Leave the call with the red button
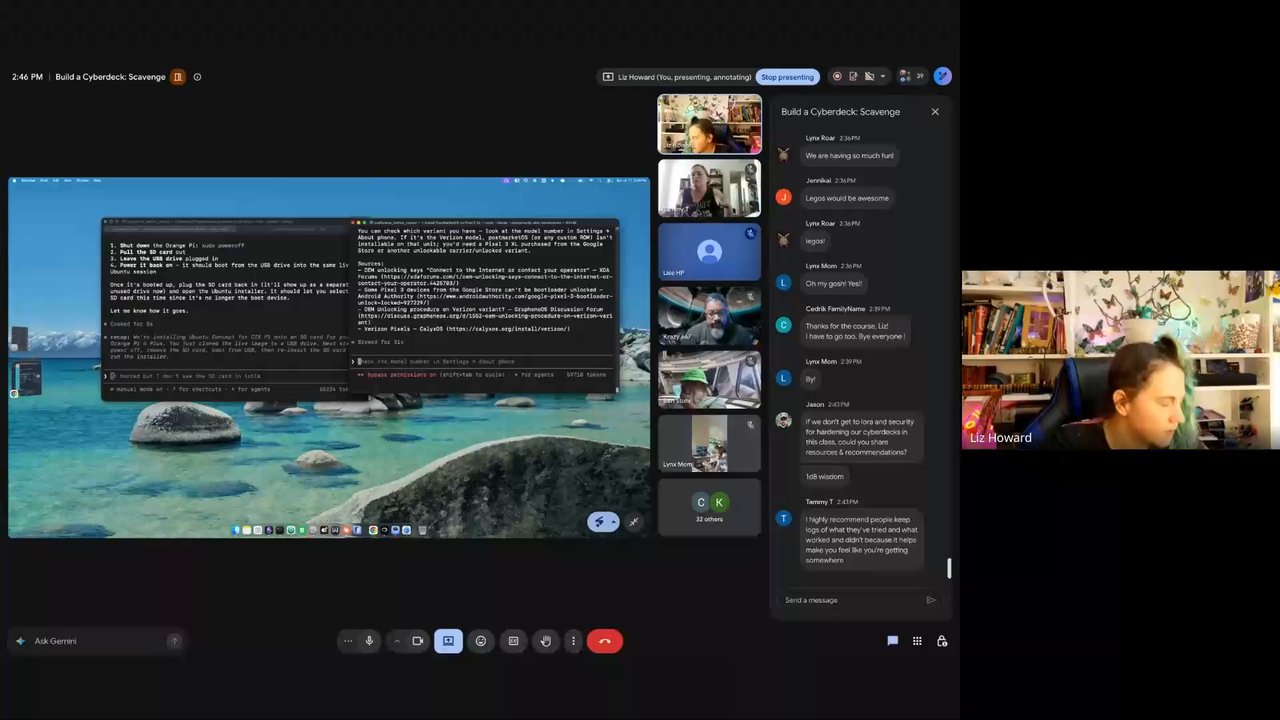 tap(605, 641)
